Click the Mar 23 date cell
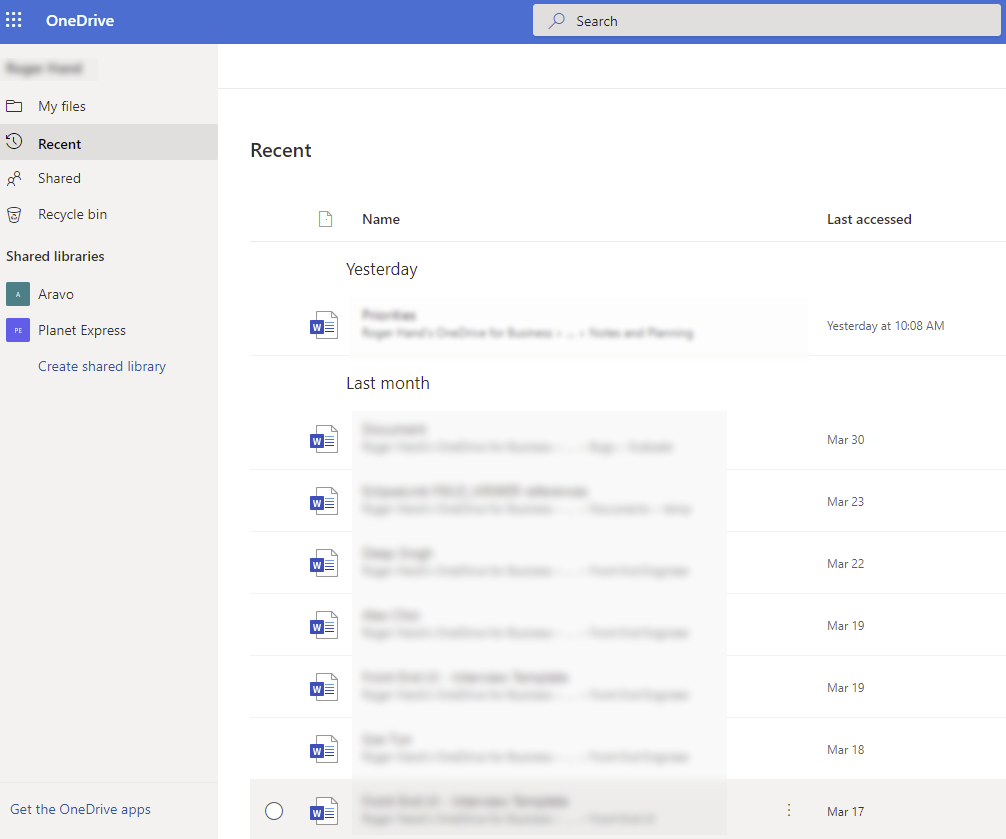The image size is (1006, 839). (846, 502)
